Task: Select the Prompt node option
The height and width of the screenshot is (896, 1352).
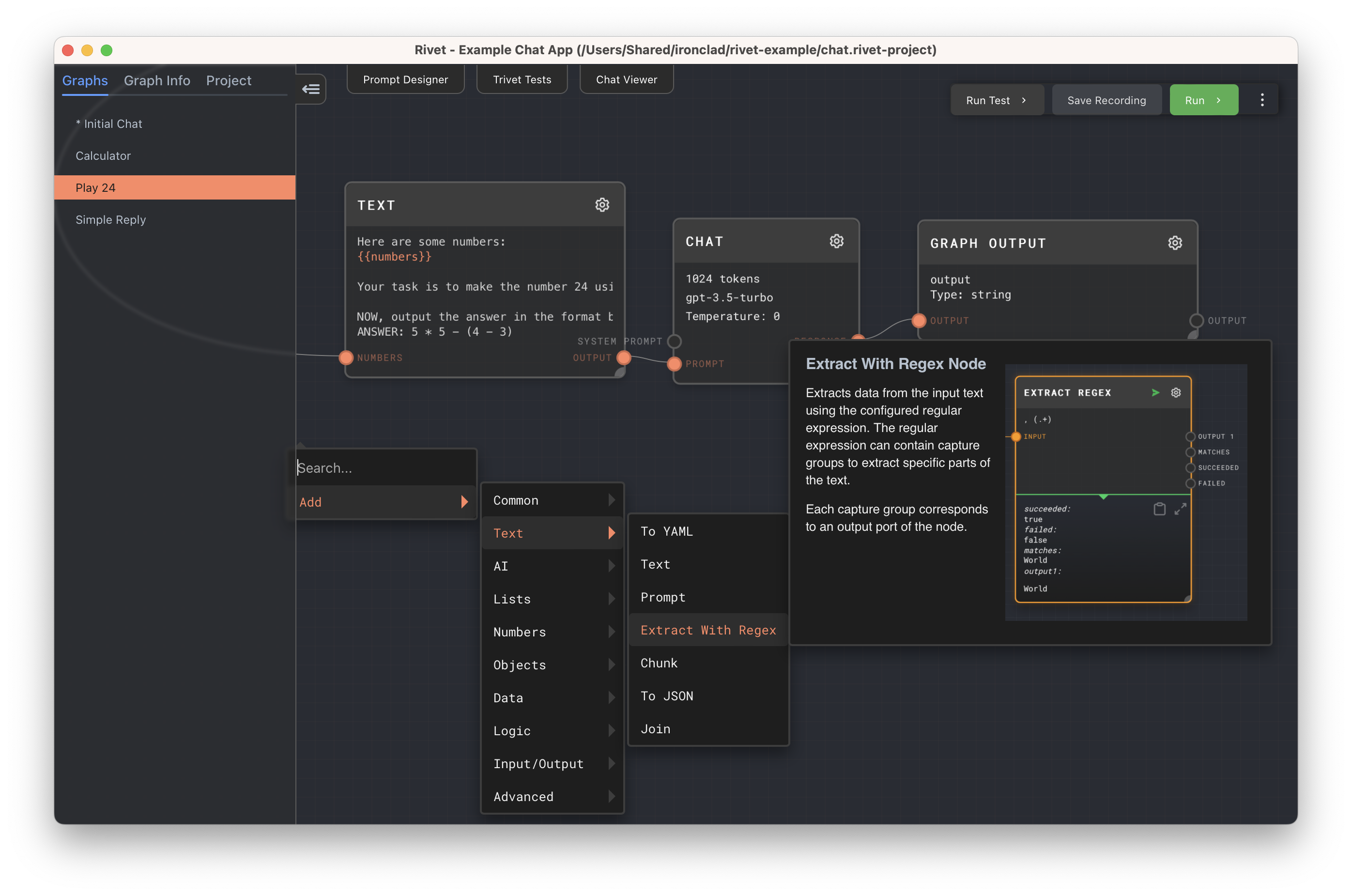Action: click(708, 597)
